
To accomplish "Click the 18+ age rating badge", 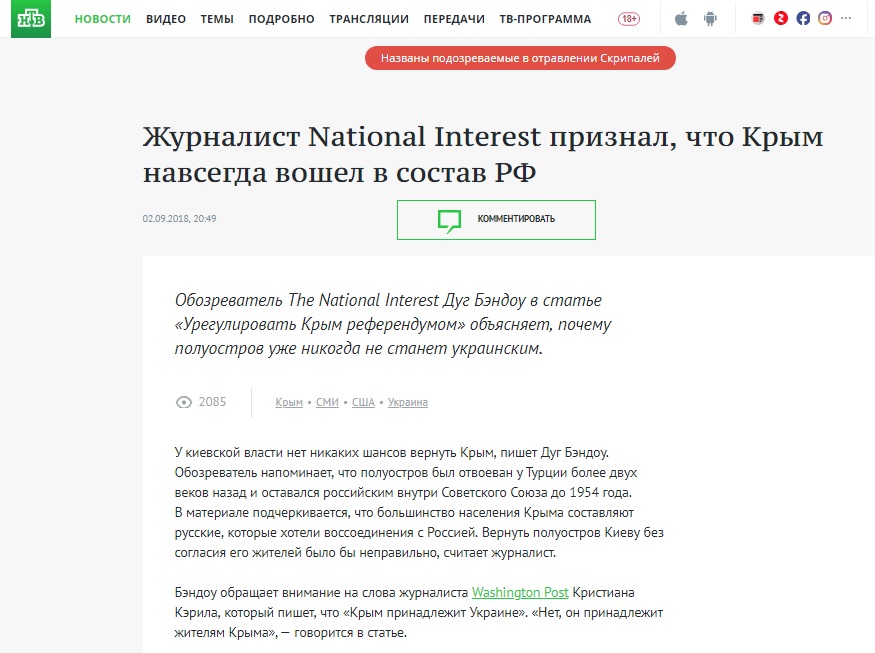I will pyautogui.click(x=629, y=19).
